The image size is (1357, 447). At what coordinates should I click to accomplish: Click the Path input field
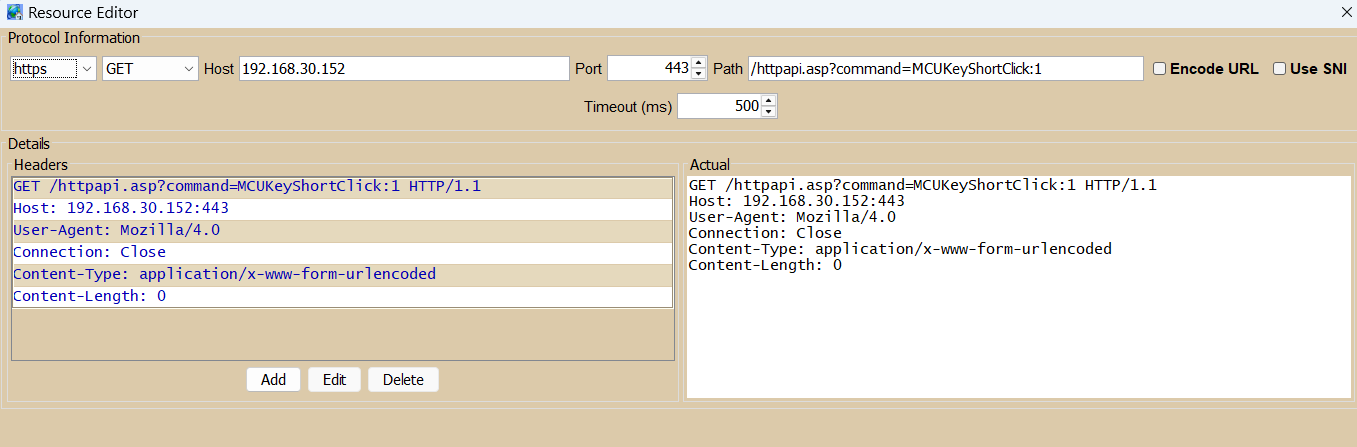click(945, 69)
